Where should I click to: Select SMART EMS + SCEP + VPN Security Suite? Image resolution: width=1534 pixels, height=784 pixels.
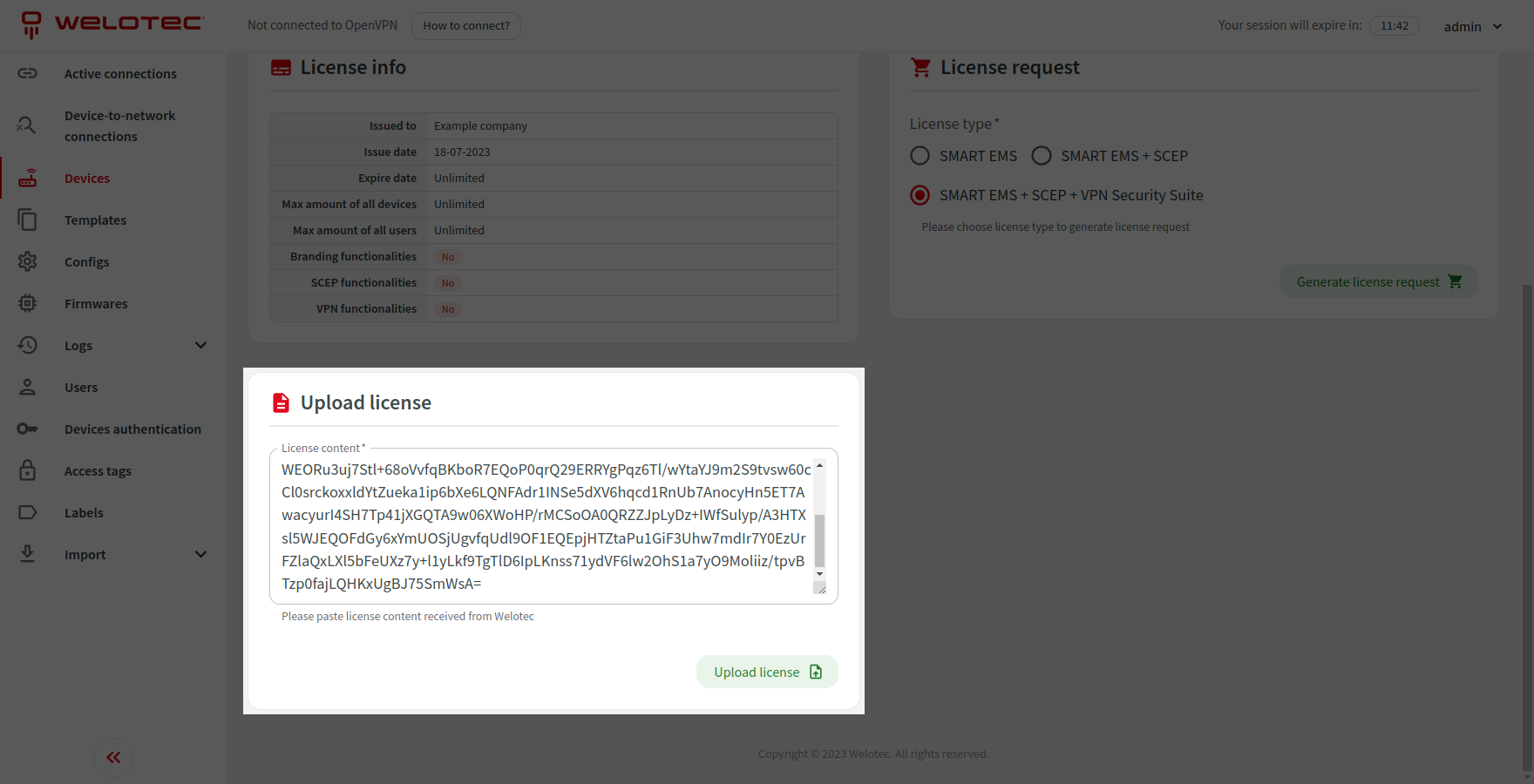point(920,194)
